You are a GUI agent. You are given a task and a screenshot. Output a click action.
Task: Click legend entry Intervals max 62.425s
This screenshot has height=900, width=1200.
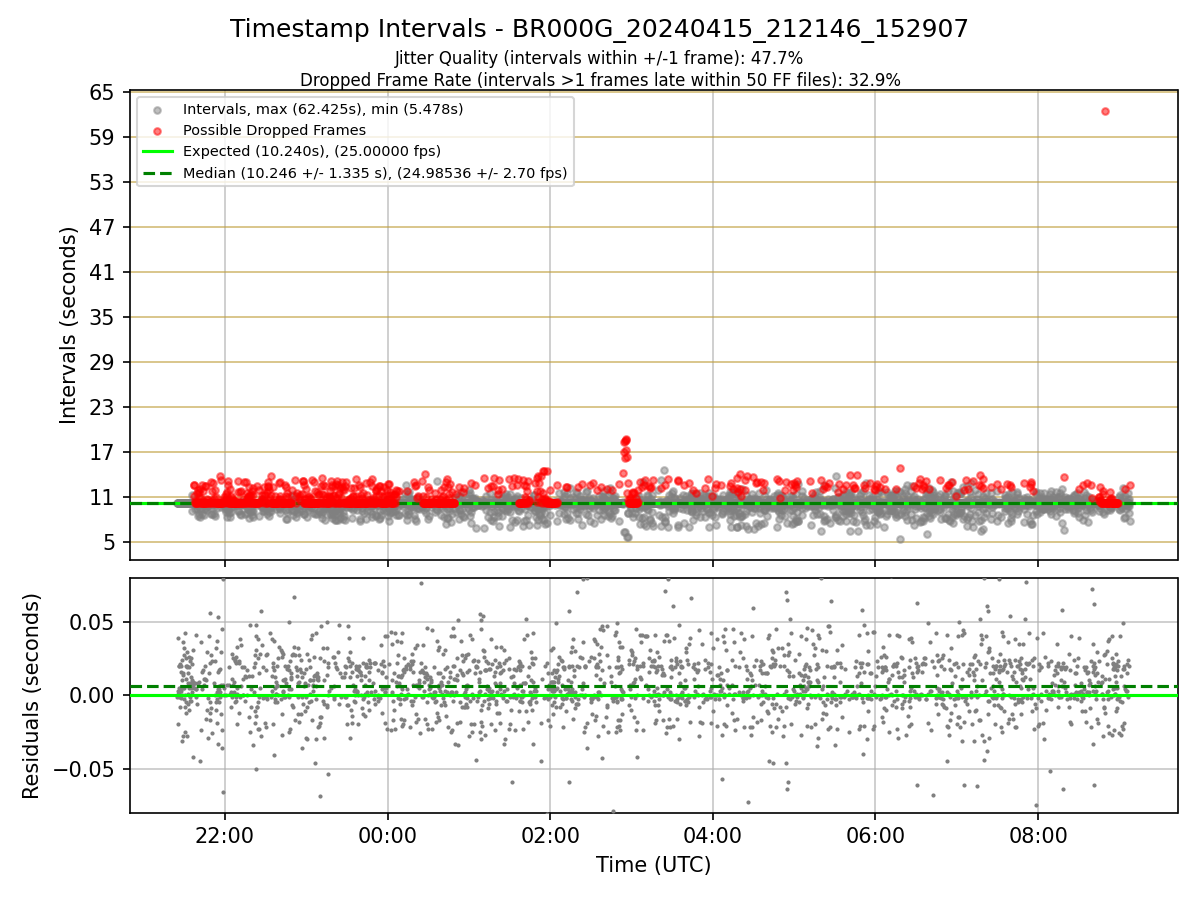pos(323,108)
